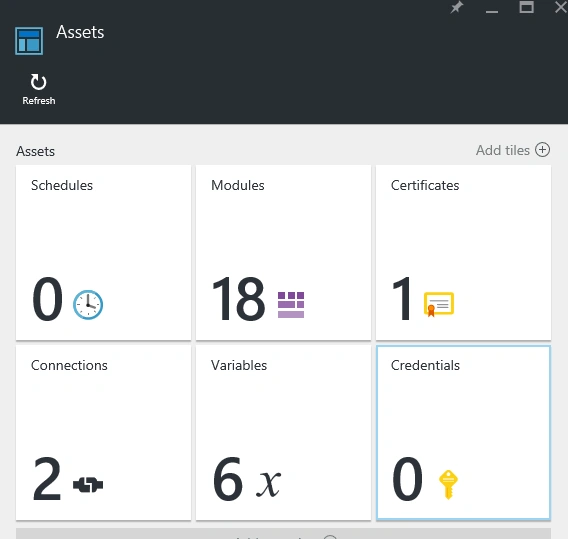Screen dimensions: 568x539
Task: Open the Schedules tile title
Action: pos(62,185)
